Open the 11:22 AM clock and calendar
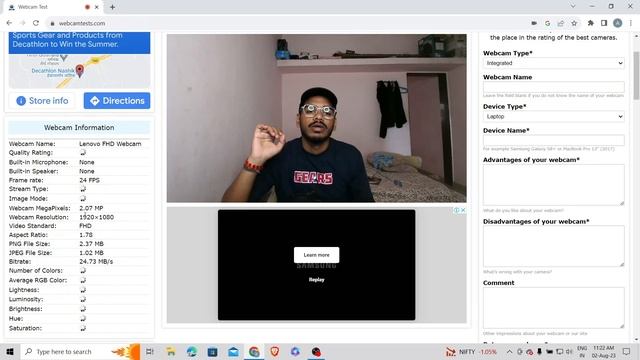This screenshot has width=640, height=360. pos(604,351)
